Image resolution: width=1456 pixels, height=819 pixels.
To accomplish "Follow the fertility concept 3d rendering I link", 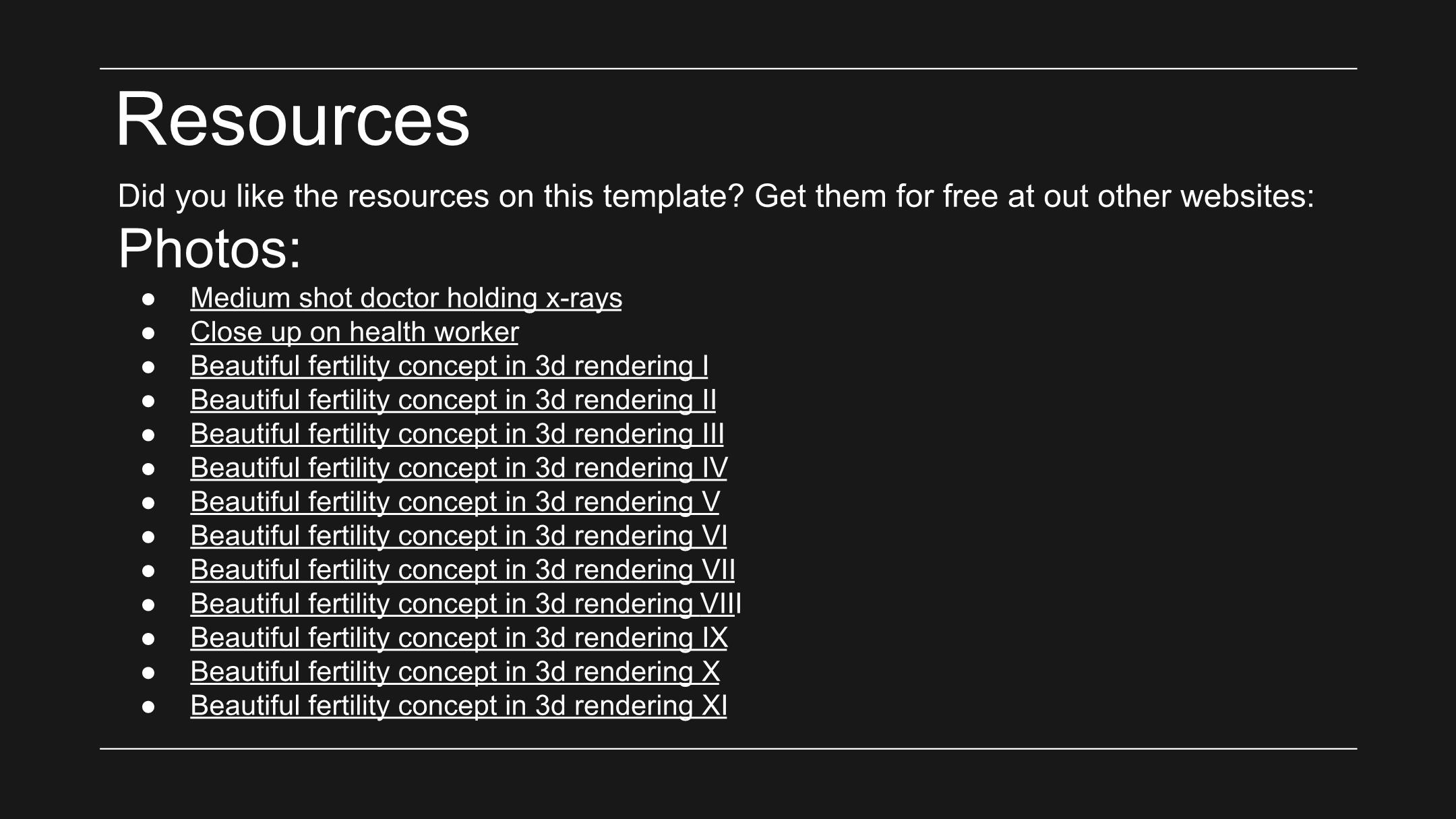I will coord(449,366).
